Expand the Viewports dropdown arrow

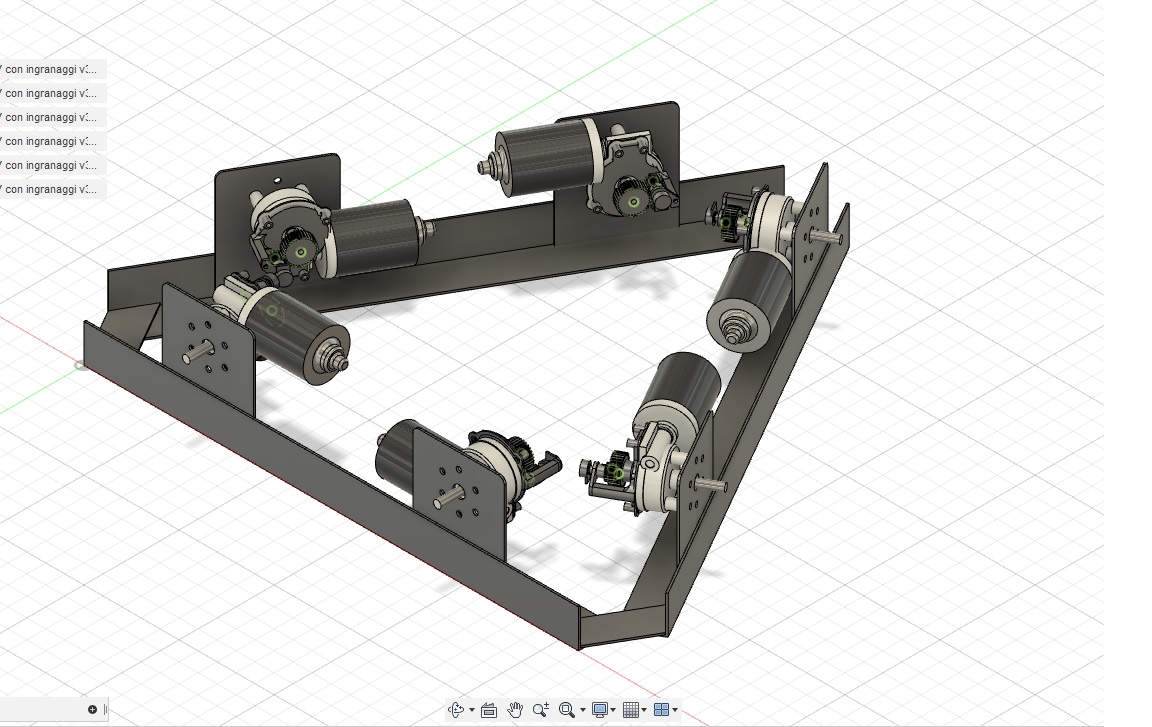pos(675,710)
